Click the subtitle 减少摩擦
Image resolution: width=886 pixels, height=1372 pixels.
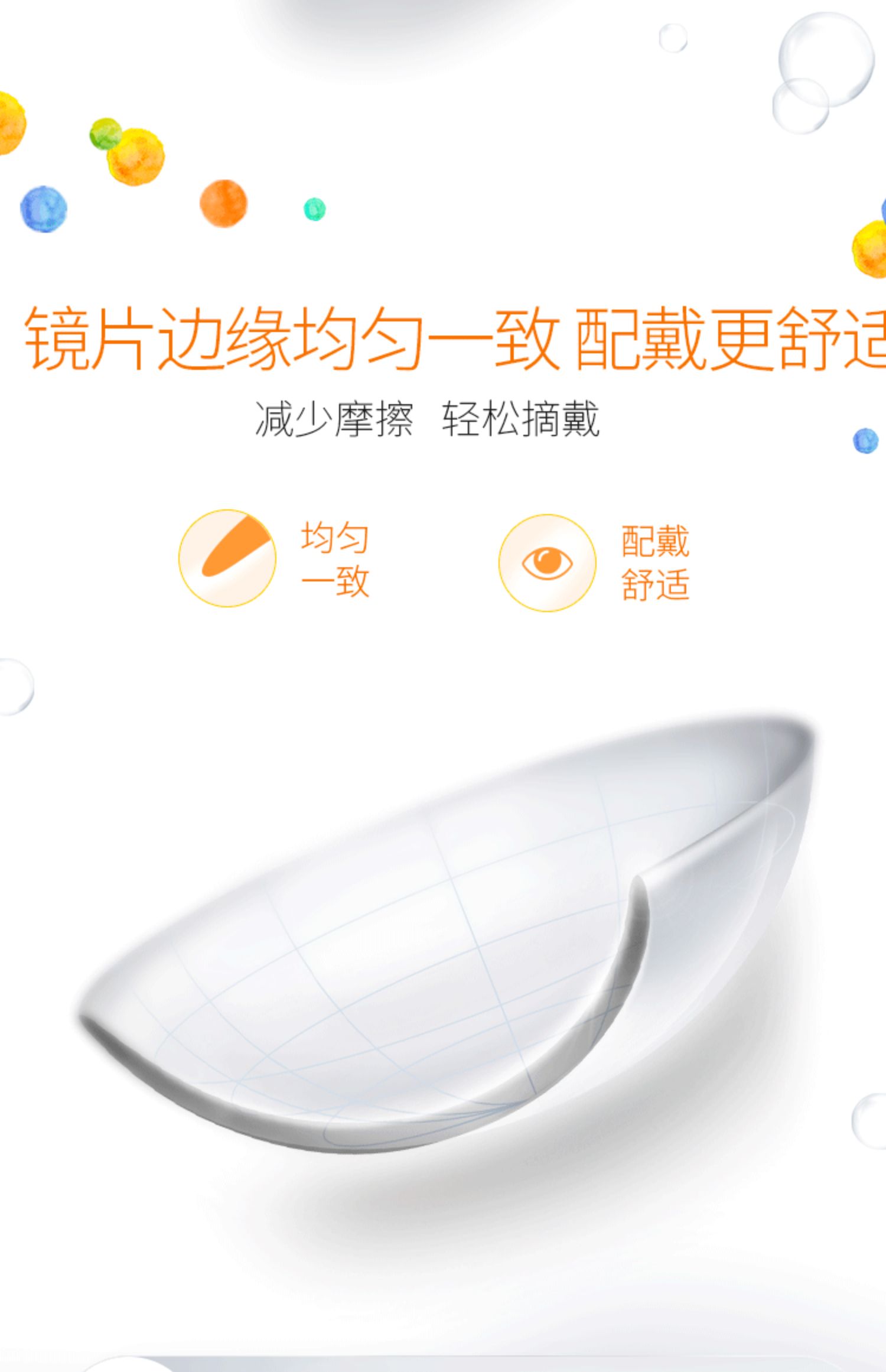click(x=334, y=419)
